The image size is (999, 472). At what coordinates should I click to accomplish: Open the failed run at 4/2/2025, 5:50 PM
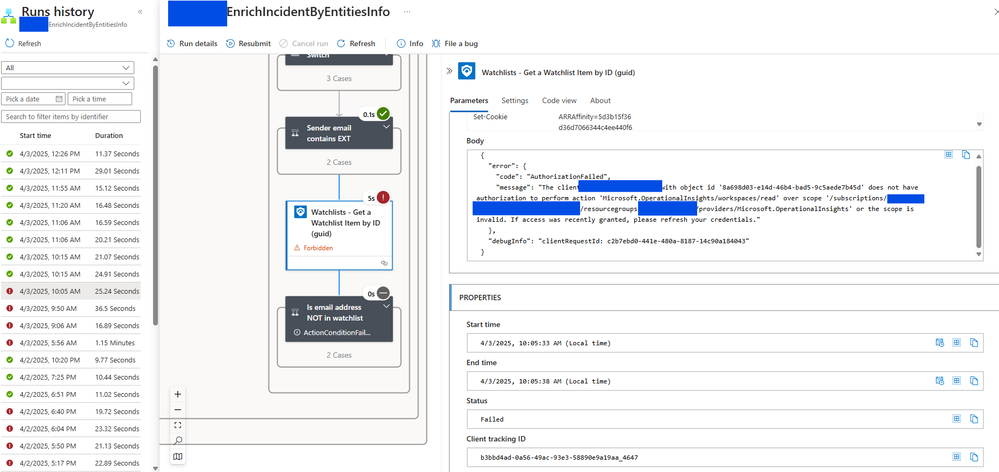tap(73, 446)
